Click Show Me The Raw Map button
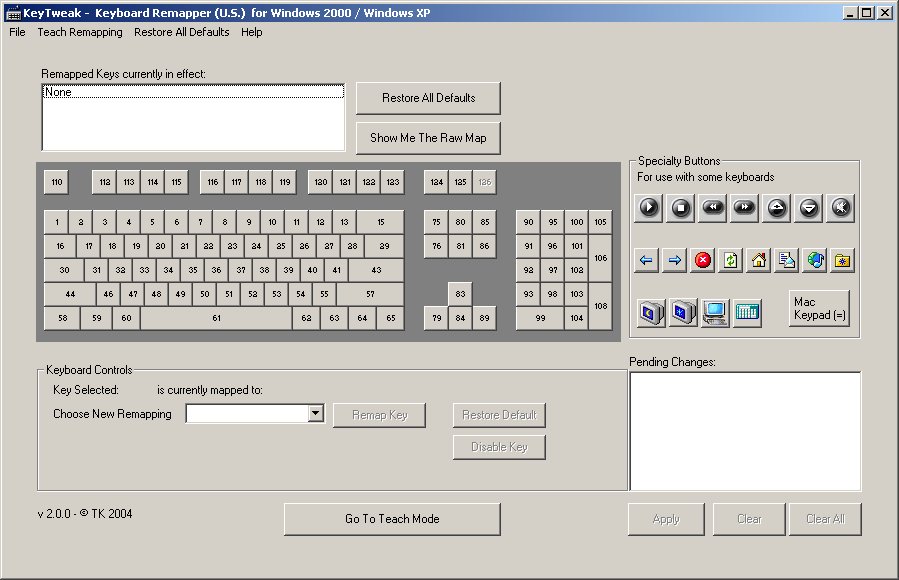 [x=428, y=138]
